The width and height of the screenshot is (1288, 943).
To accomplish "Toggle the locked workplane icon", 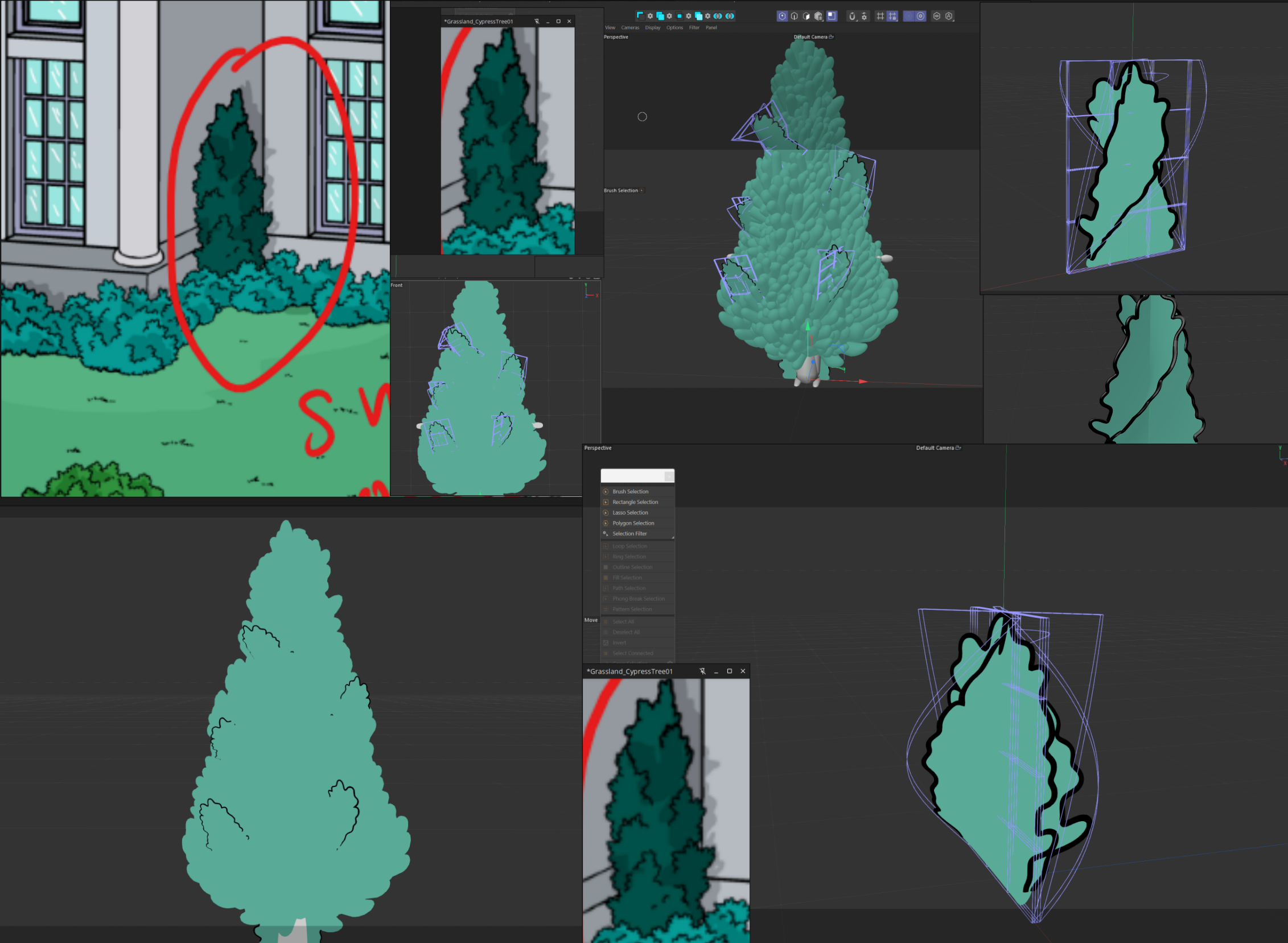I will pyautogui.click(x=892, y=16).
